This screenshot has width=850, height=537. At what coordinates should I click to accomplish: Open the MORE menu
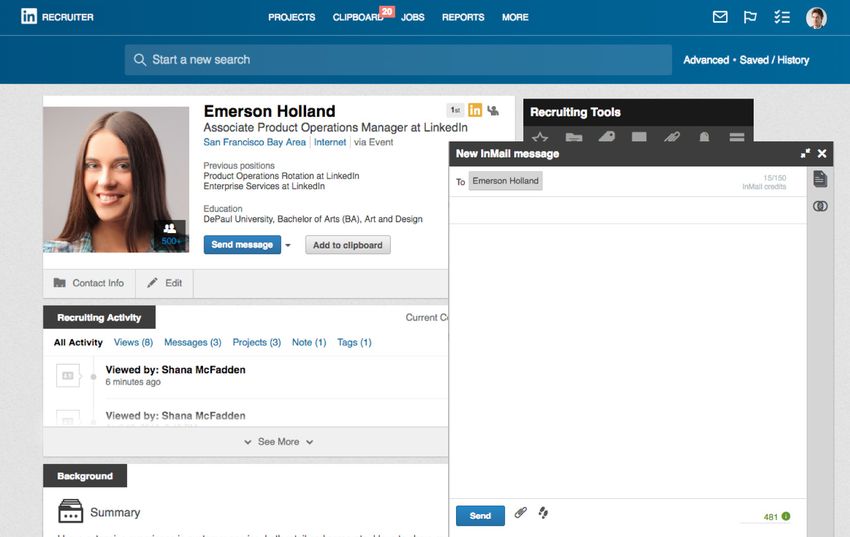coord(515,17)
